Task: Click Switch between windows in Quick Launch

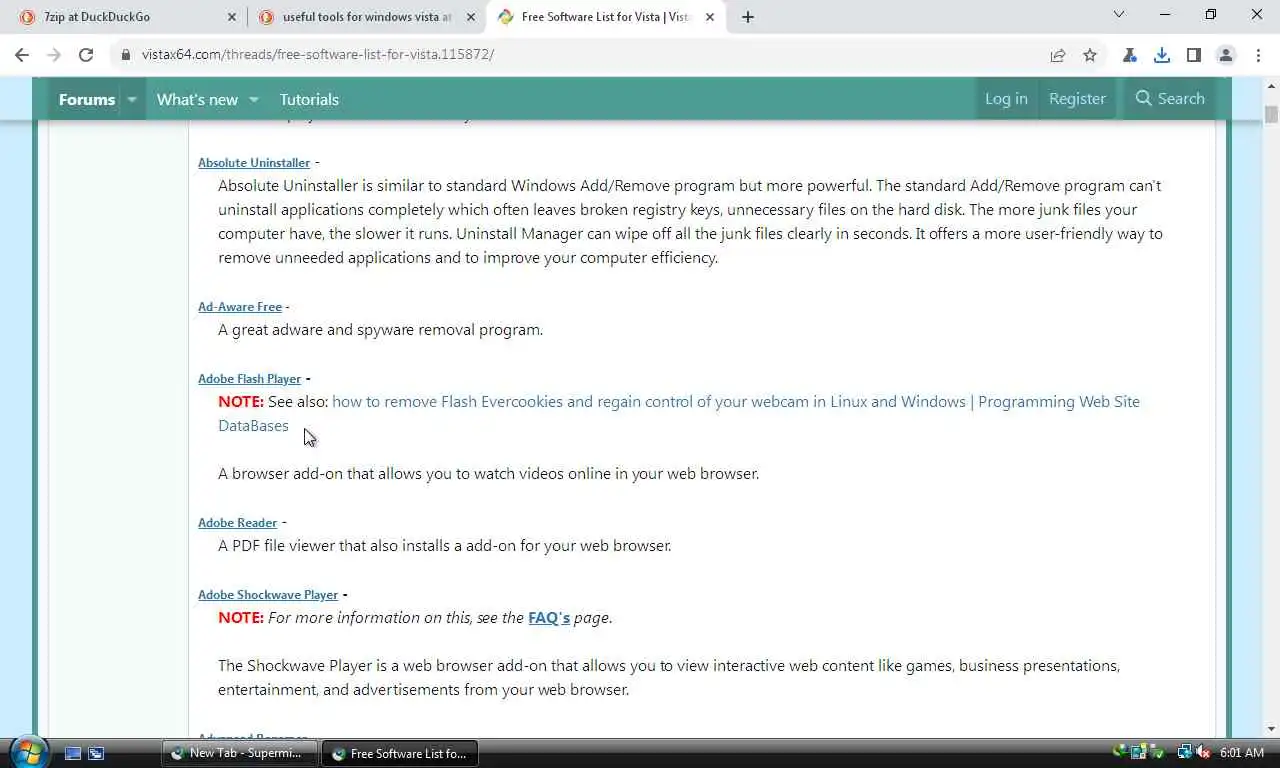Action: tap(96, 753)
